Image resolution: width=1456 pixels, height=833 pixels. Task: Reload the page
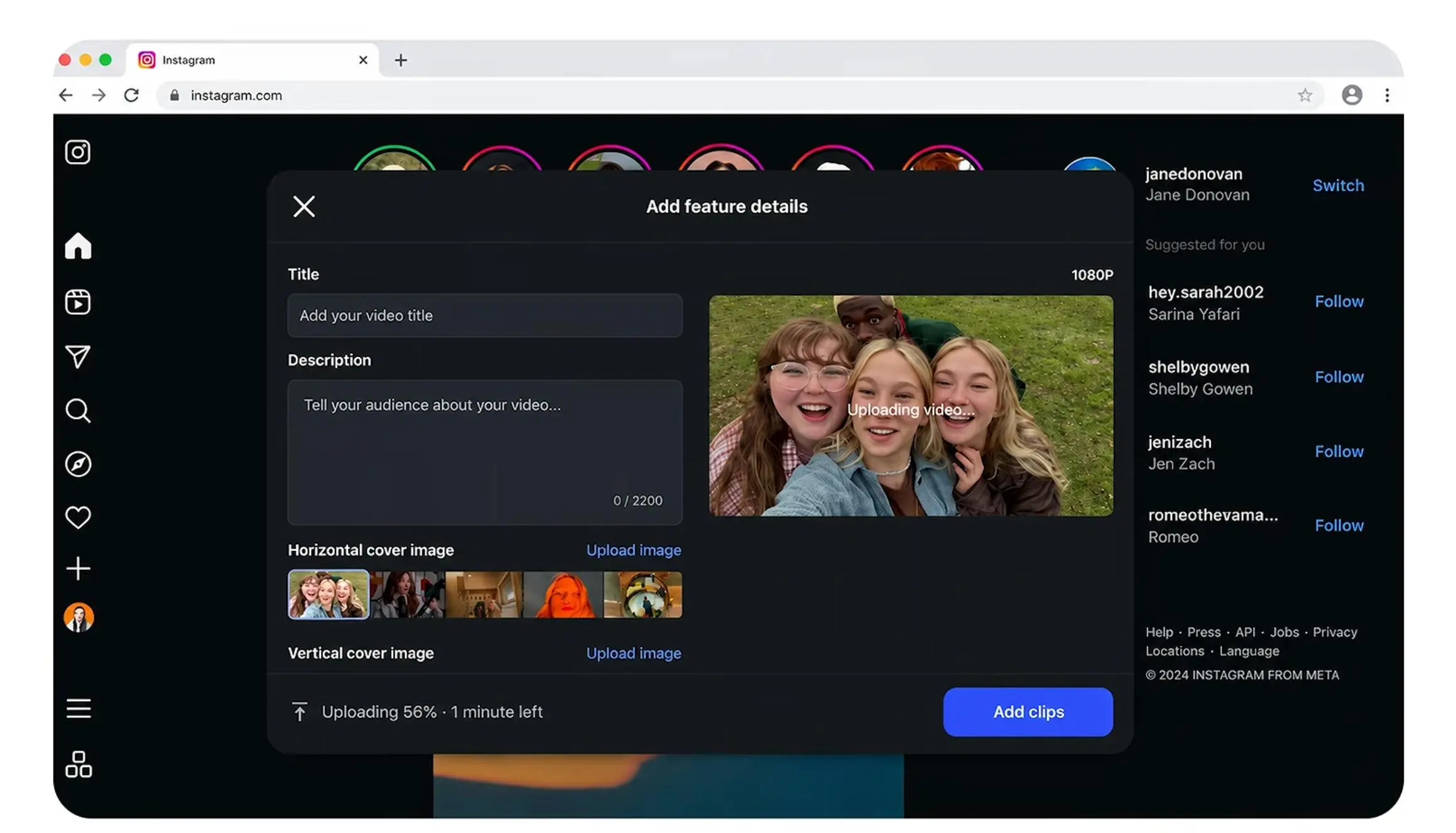(x=131, y=95)
